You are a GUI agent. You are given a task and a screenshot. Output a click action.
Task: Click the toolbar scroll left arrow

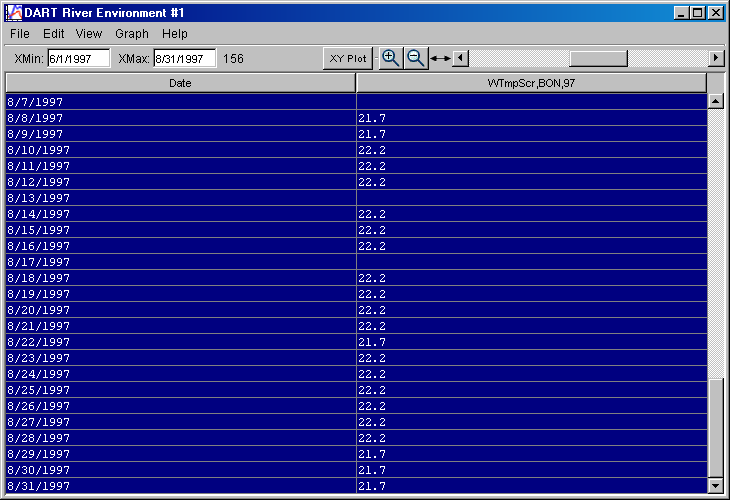459,59
